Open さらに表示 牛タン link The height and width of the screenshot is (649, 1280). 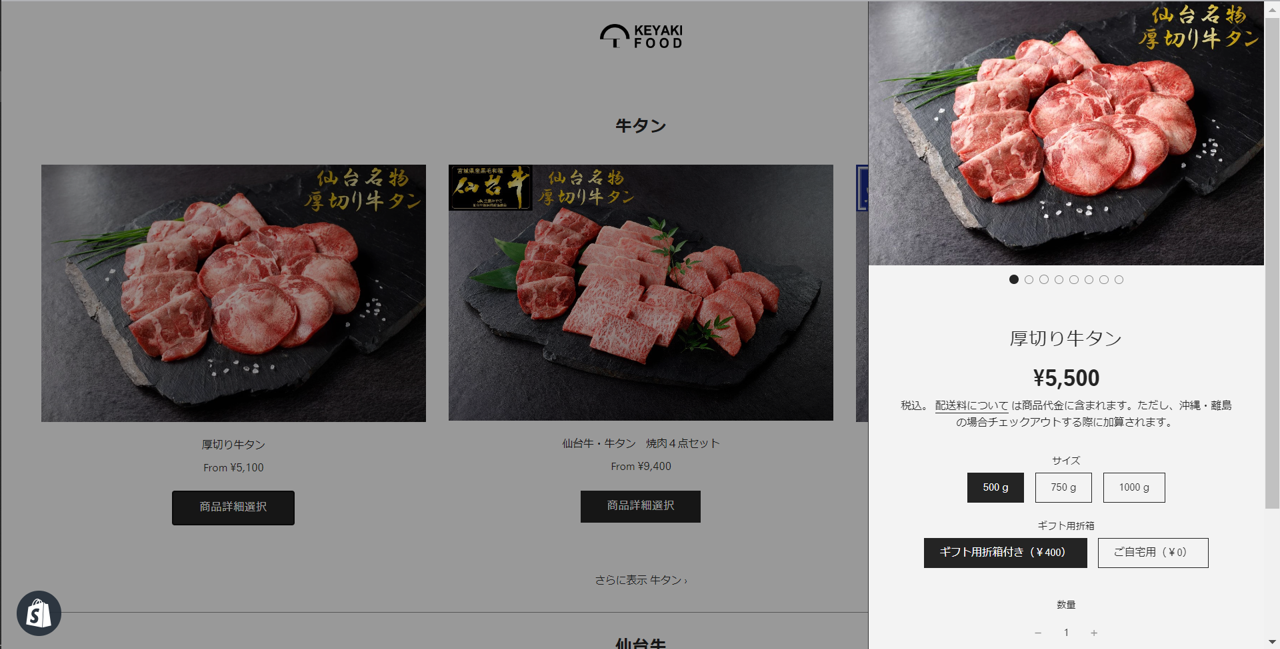click(x=641, y=580)
